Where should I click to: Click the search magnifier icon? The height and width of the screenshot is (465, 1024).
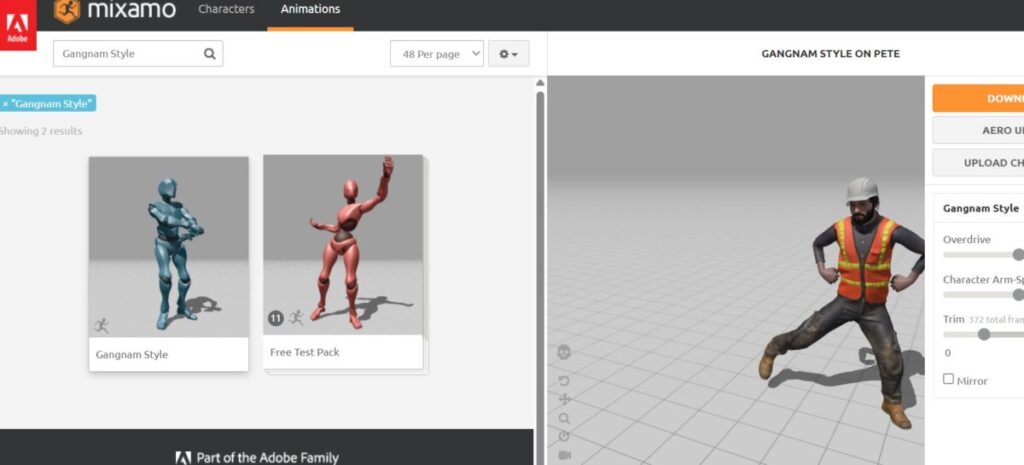[x=209, y=54]
